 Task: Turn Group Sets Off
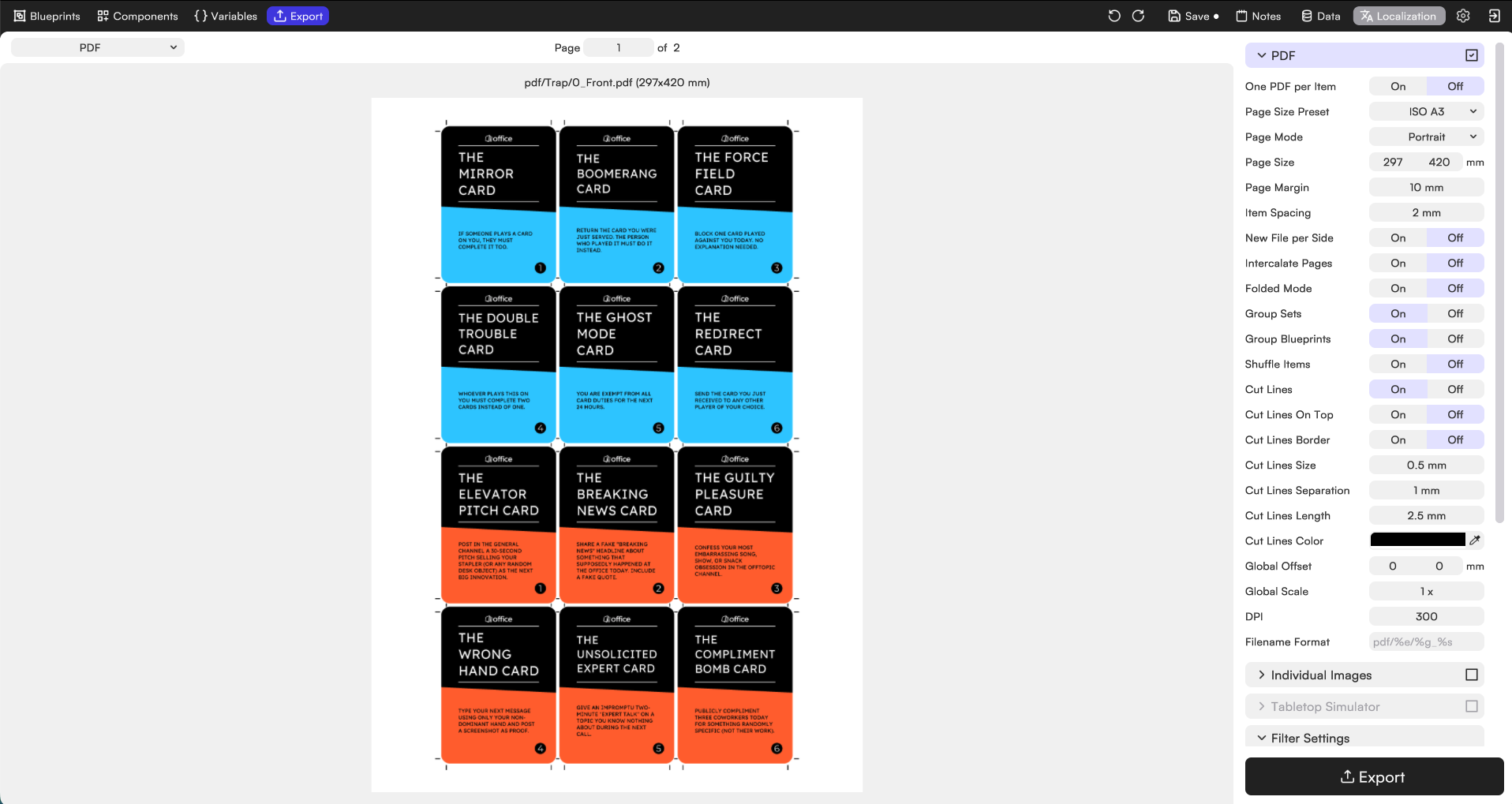click(x=1455, y=313)
